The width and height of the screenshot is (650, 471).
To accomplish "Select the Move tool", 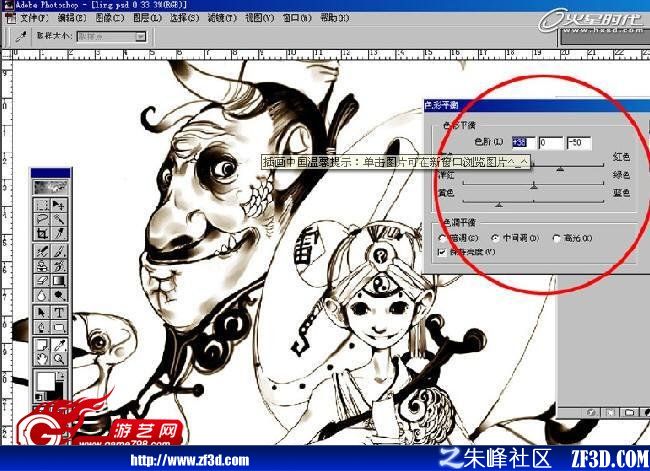I will click(x=58, y=205).
